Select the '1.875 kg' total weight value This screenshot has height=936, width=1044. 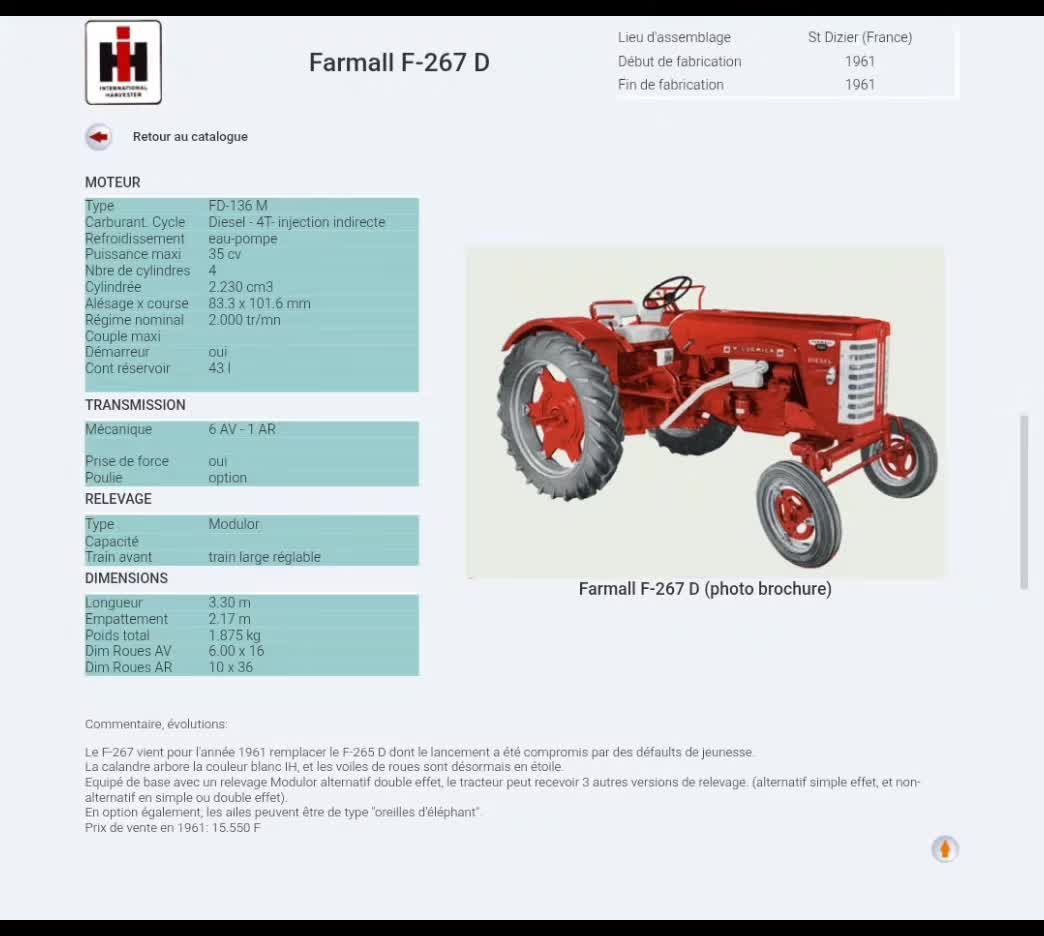point(234,635)
